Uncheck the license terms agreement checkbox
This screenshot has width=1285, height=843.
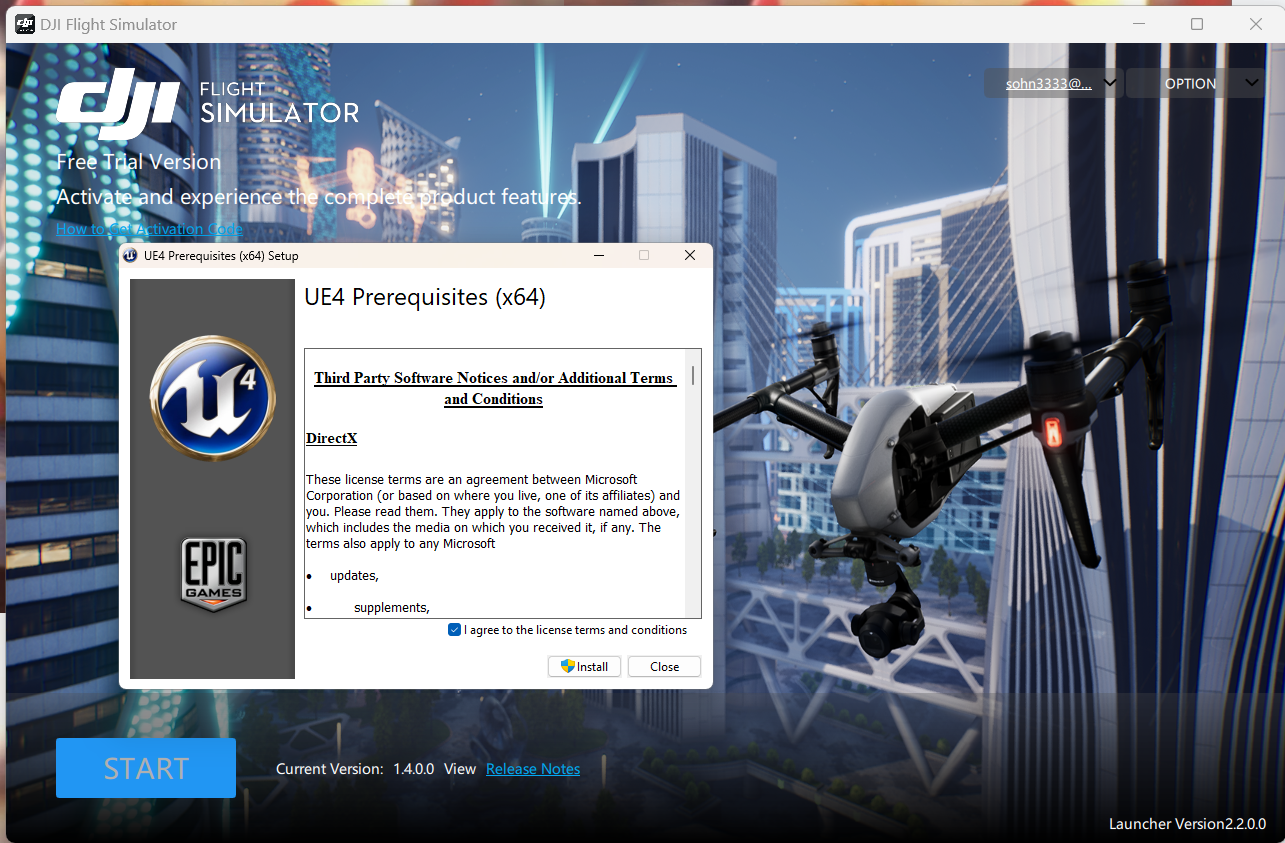[455, 630]
